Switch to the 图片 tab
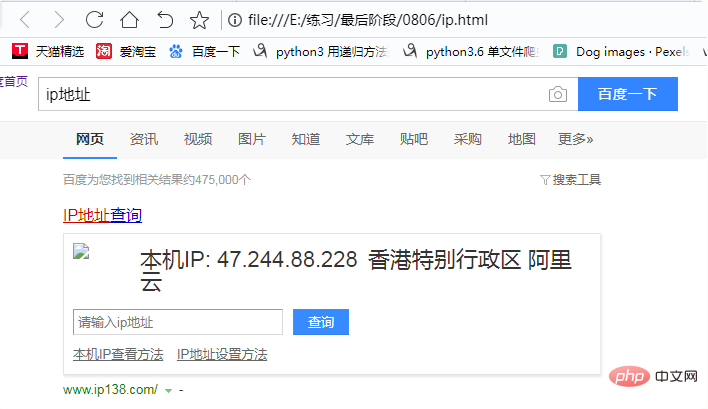The image size is (708, 409). point(252,139)
